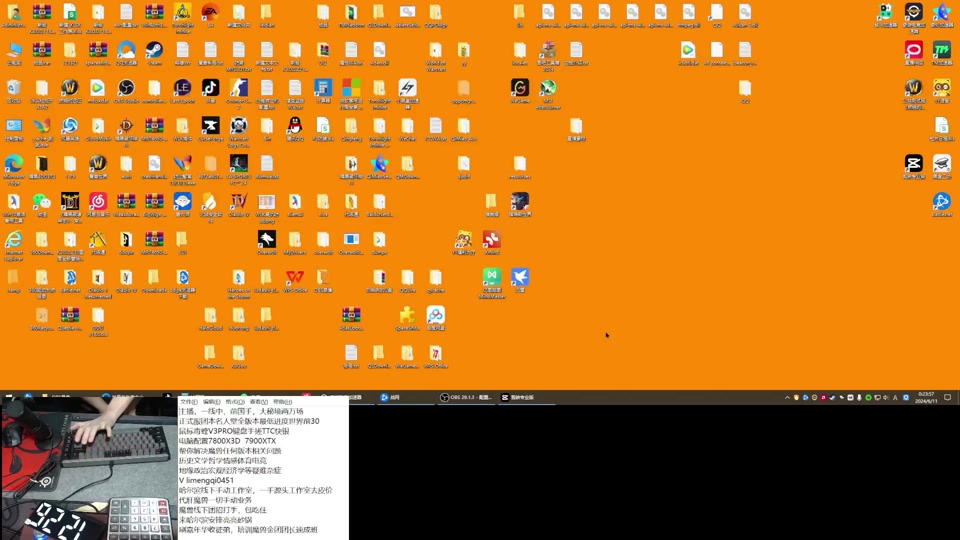
Task: Launch QQ penguin icon
Action: tap(295, 126)
